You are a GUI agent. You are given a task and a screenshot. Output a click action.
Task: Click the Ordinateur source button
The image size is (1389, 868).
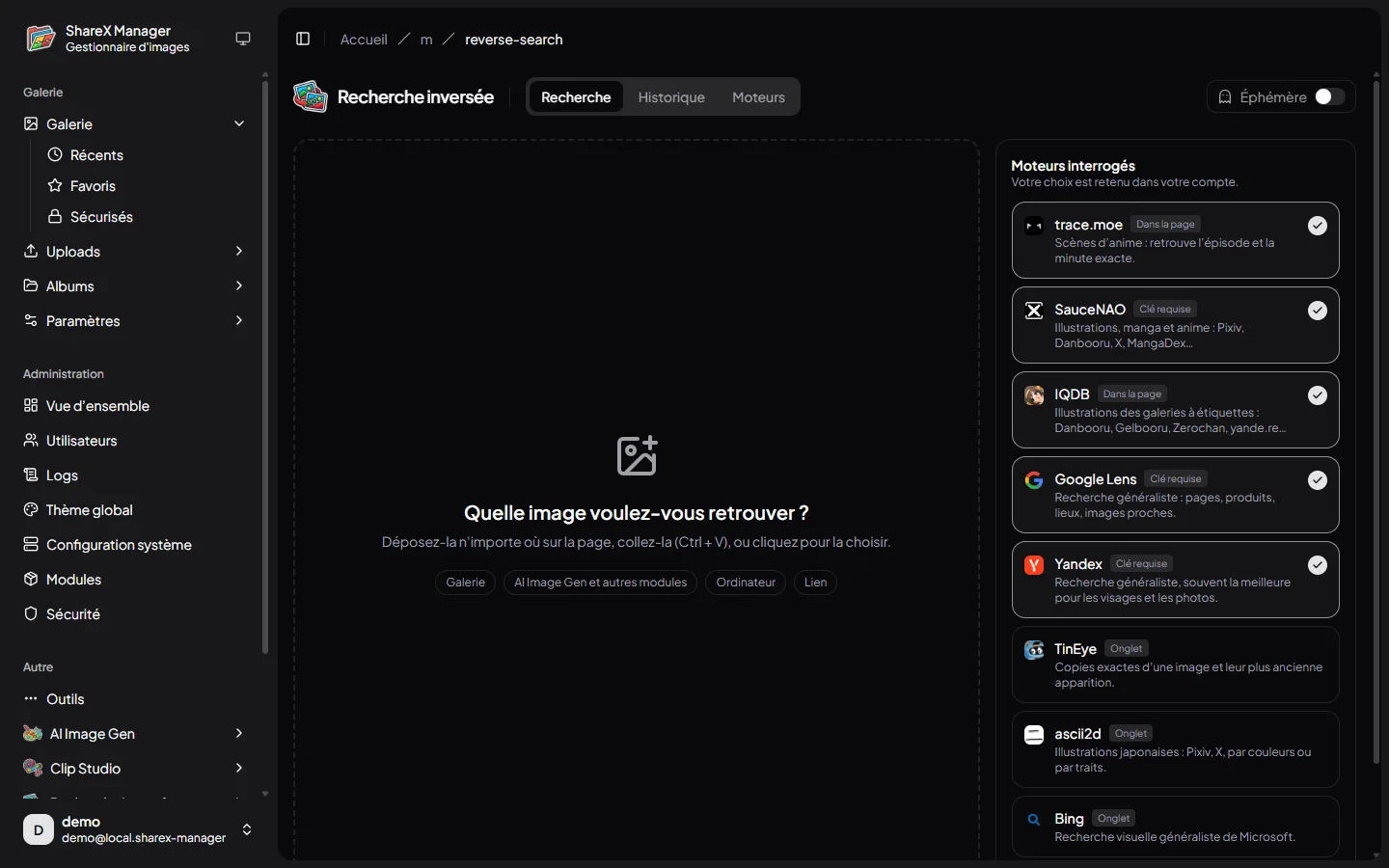tap(746, 583)
